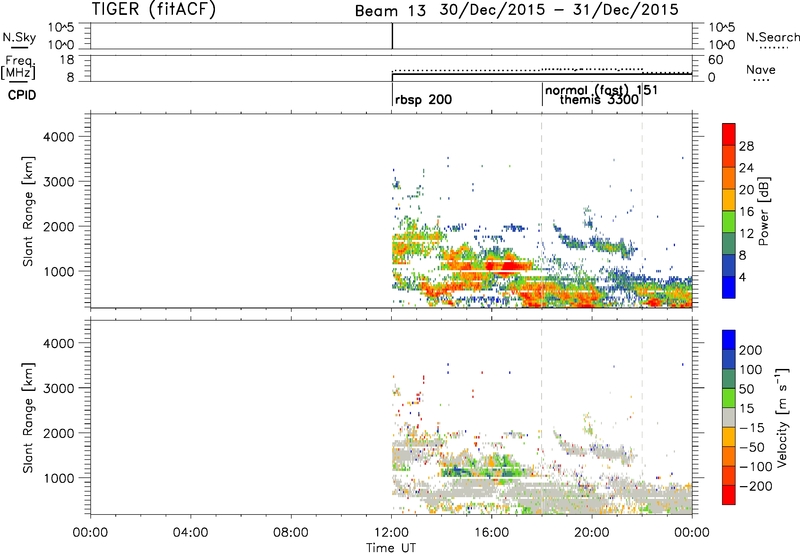Click the 'normal (fast) 151' CPID text
The height and width of the screenshot is (554, 800).
click(x=602, y=90)
